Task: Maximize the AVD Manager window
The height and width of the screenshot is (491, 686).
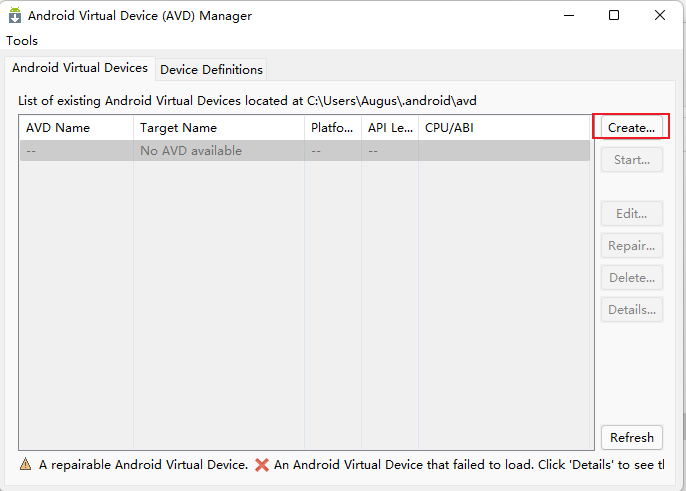Action: 614,15
